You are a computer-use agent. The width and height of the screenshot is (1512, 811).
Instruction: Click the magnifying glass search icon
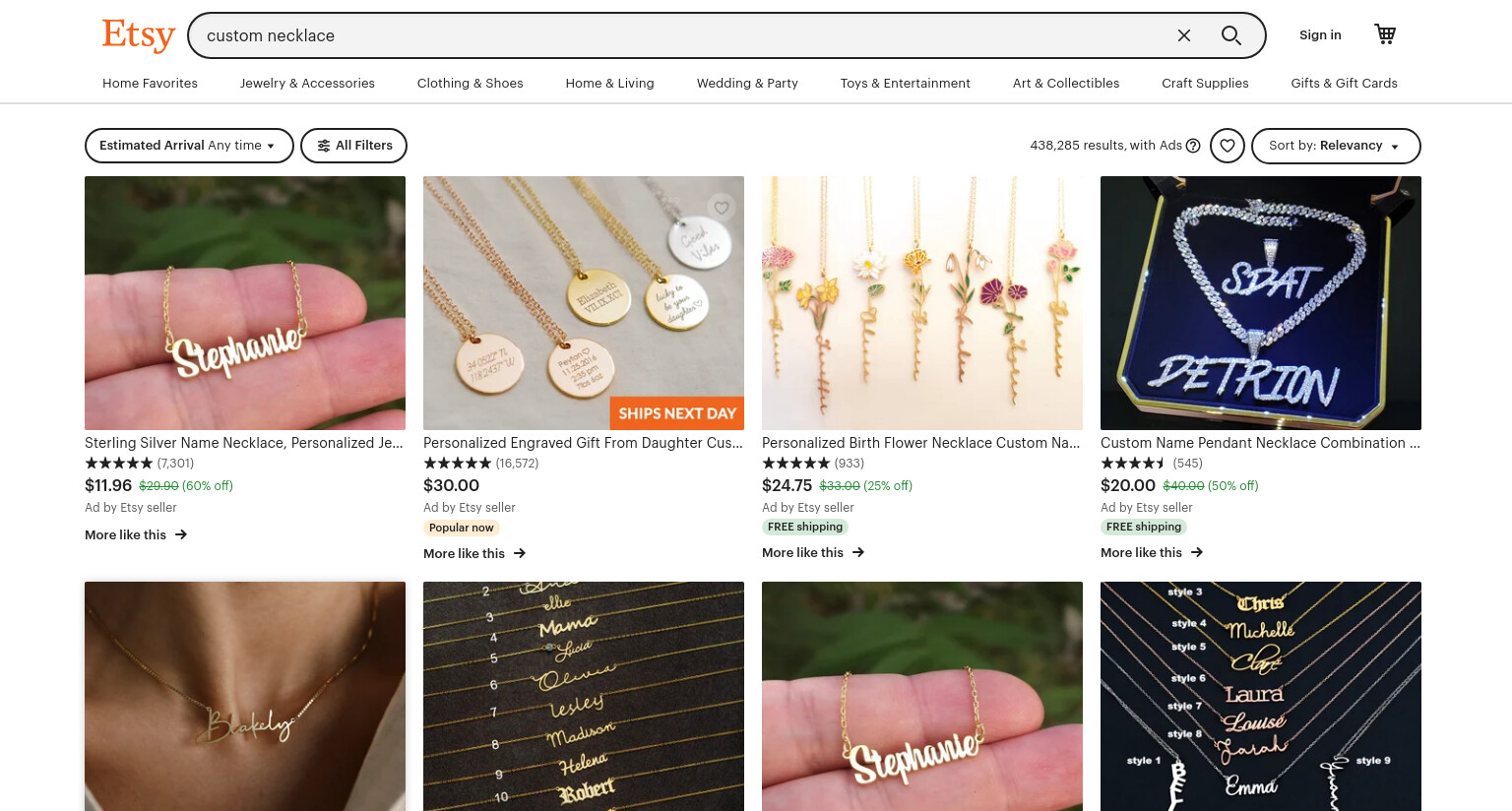1230,35
